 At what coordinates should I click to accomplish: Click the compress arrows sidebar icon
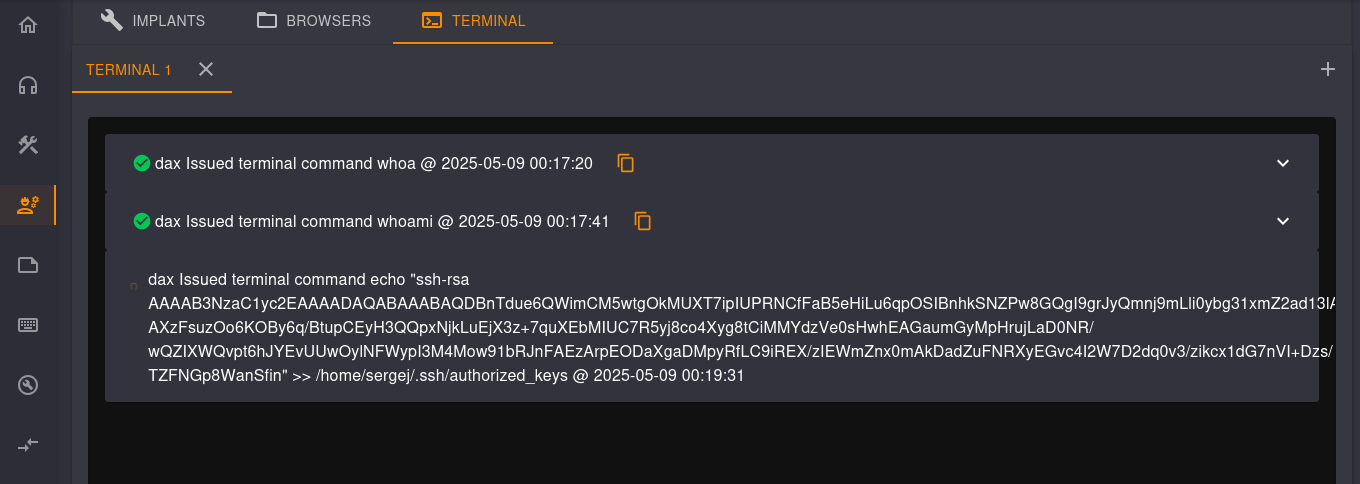pyautogui.click(x=28, y=444)
